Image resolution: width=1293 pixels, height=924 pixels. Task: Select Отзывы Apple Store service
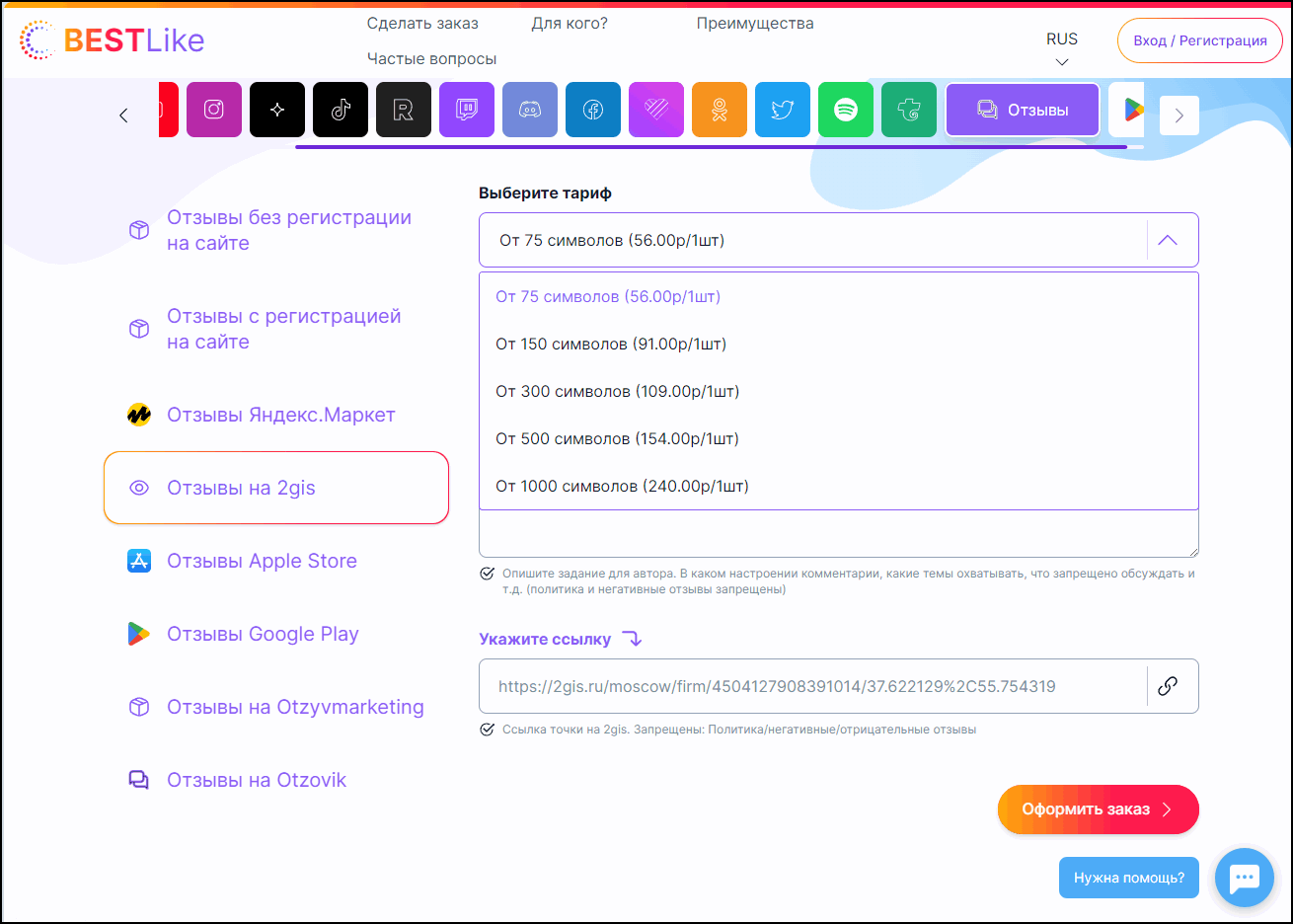point(276,561)
